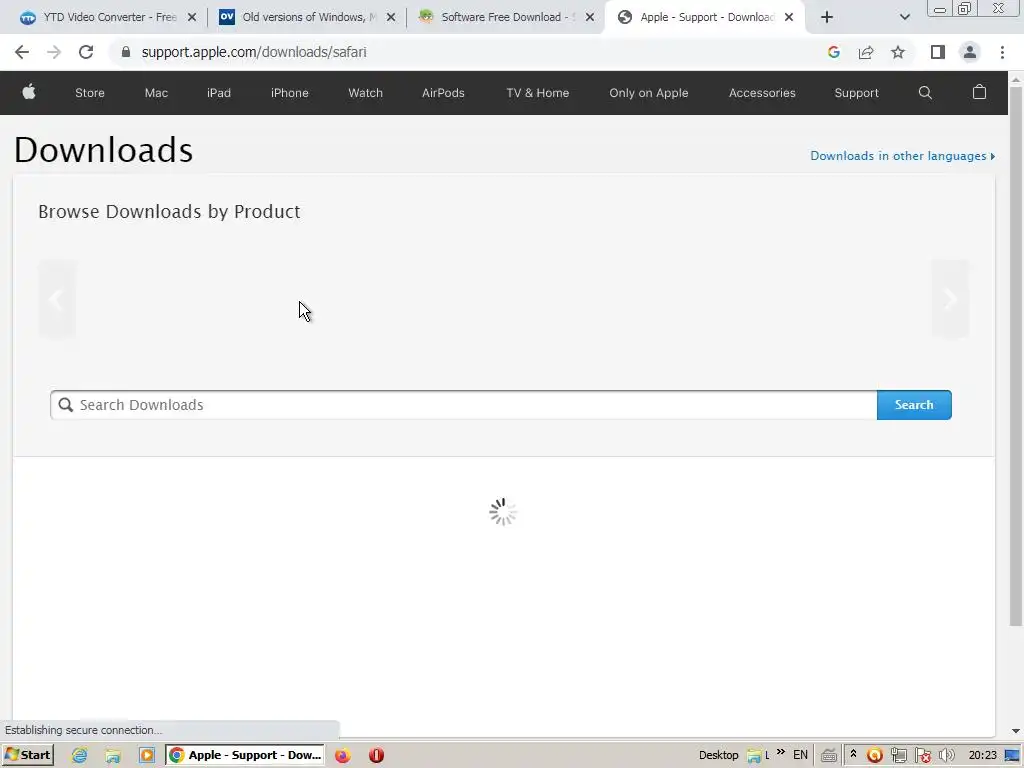Close the Software Free Download tab
The image size is (1024, 768).
click(x=590, y=17)
